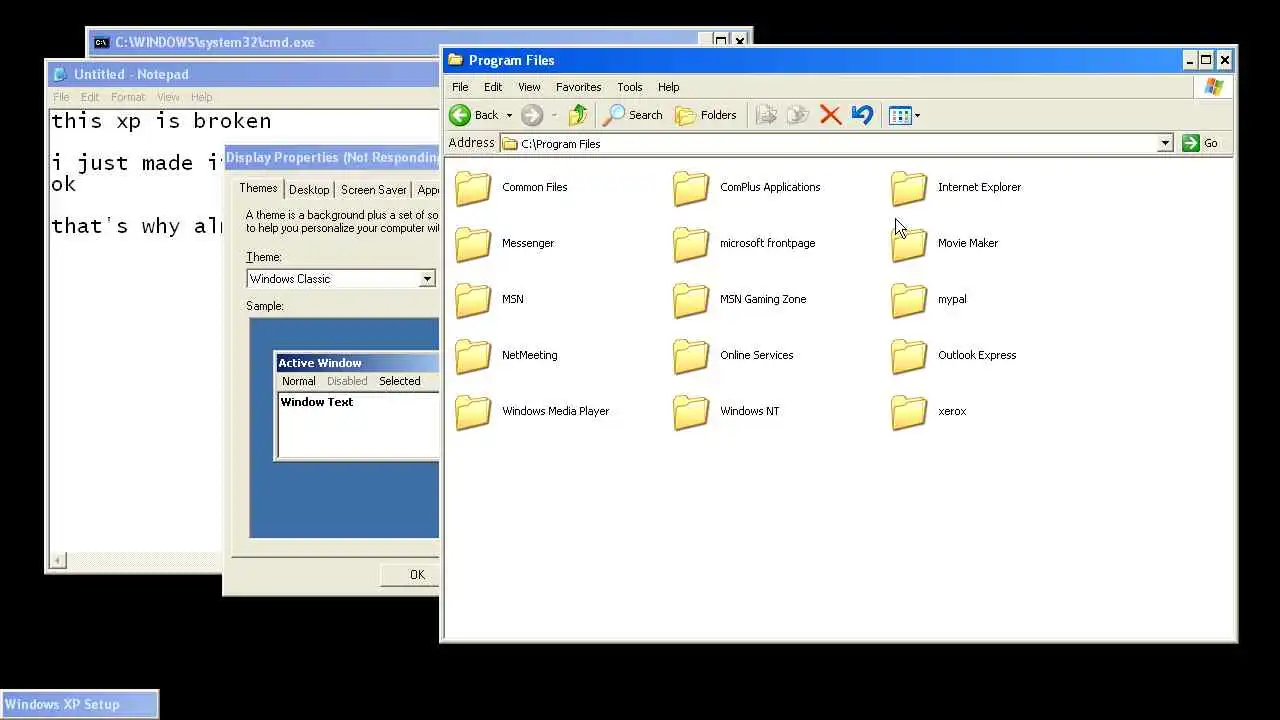Select the MSN Gaming Zone folder icon
Screen dimensions: 1280x720
[x=691, y=299]
